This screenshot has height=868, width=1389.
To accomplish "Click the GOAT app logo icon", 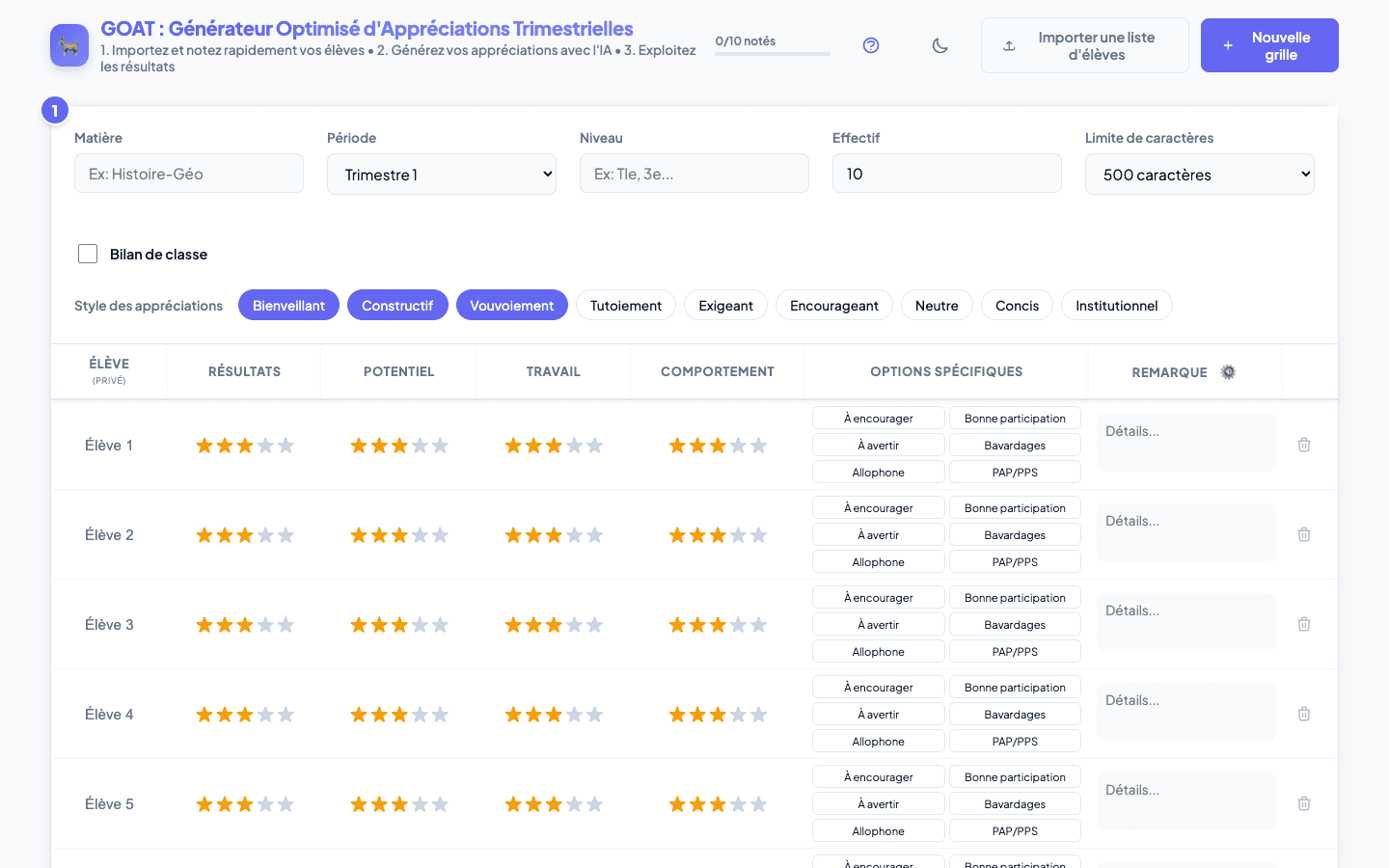I will tap(69, 45).
